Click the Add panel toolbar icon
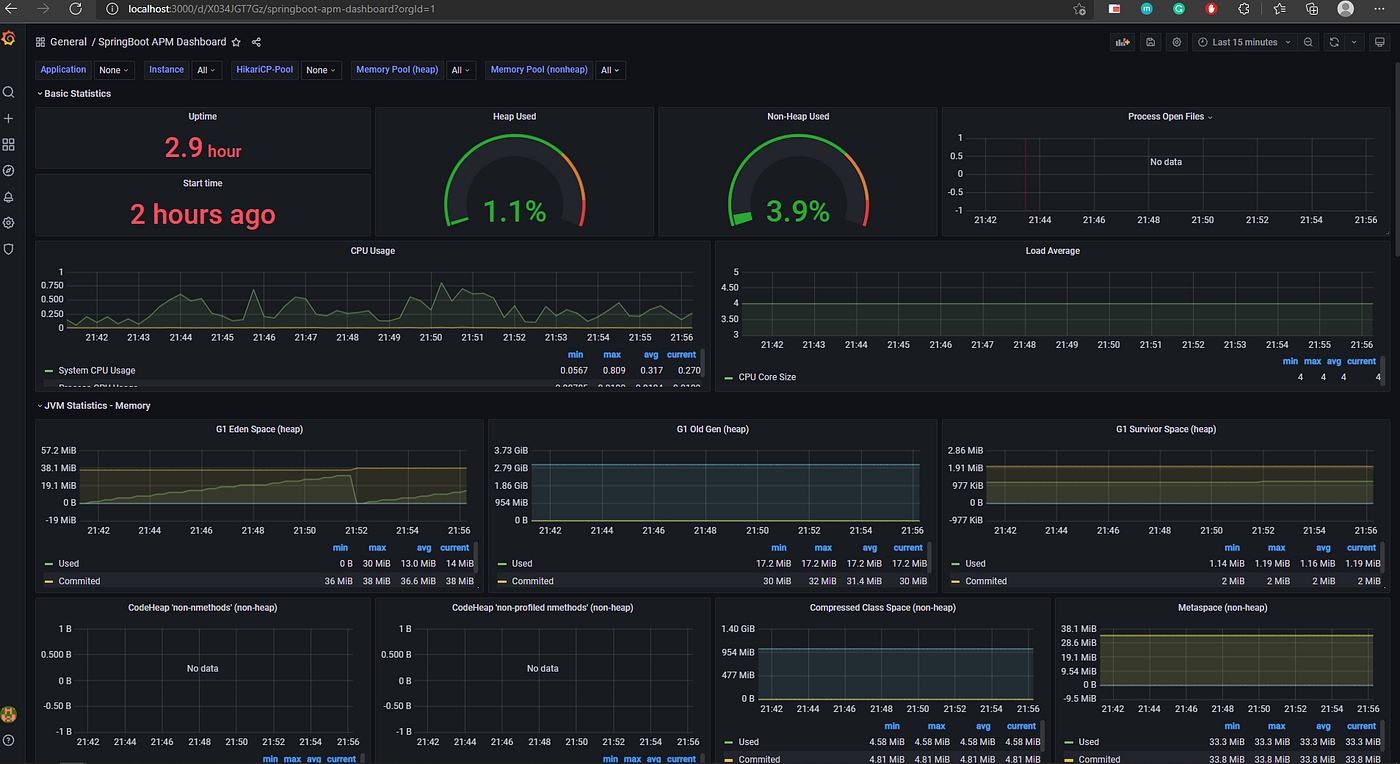 (1123, 42)
